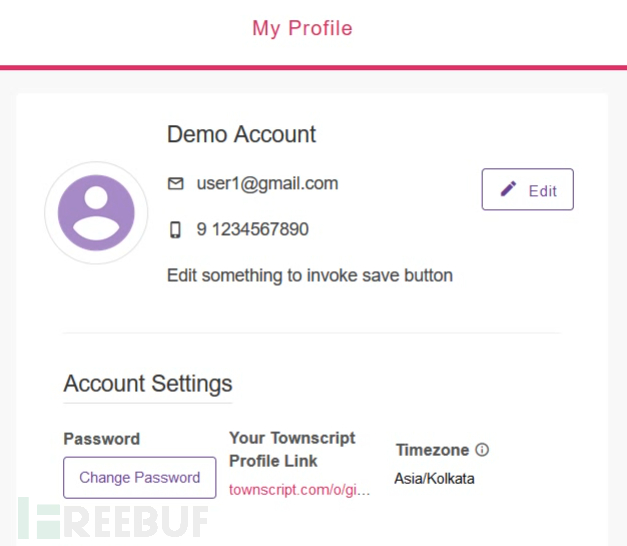The height and width of the screenshot is (546, 627).
Task: Click the Account Settings section heading
Action: pos(148,384)
